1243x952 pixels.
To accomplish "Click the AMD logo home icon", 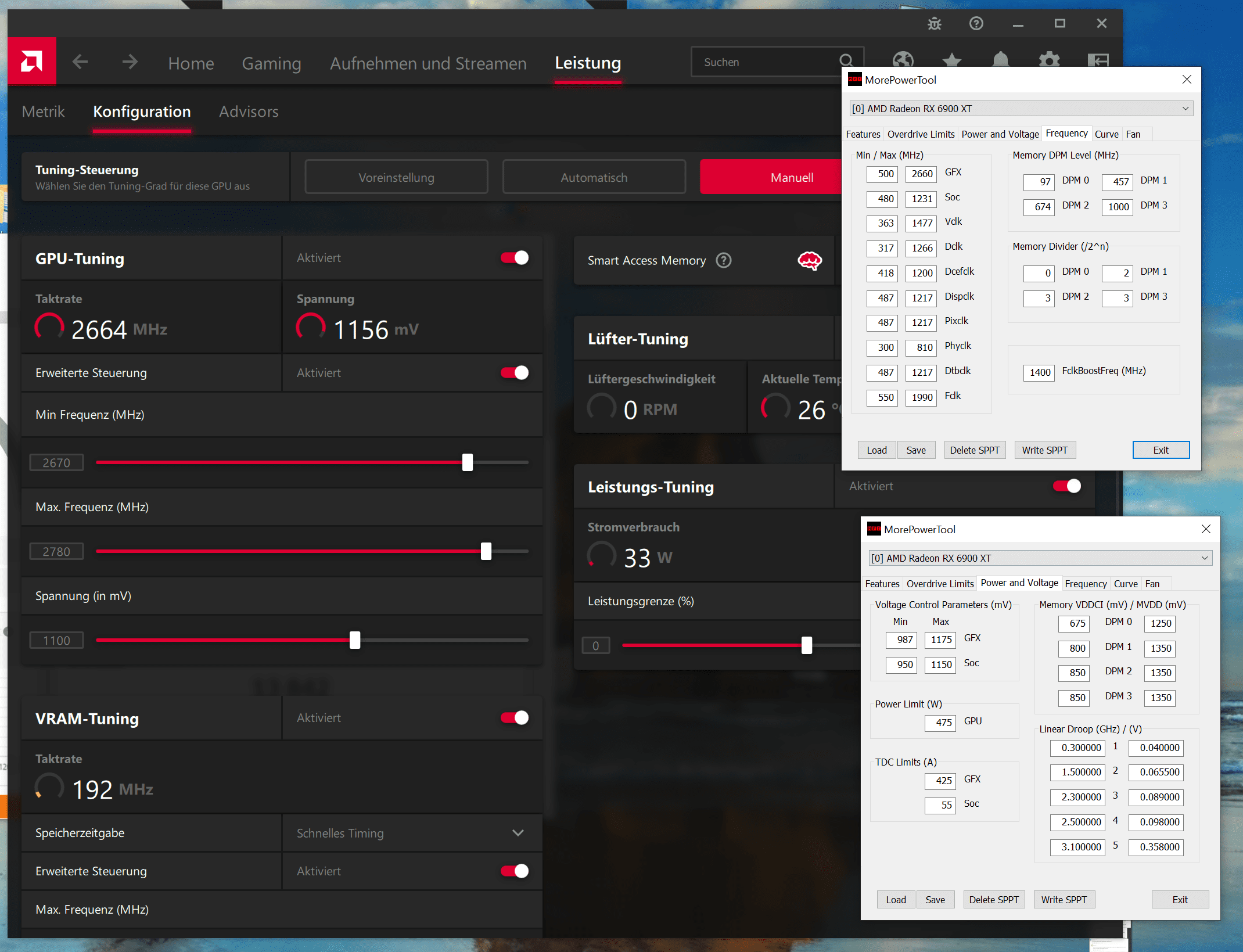I will tap(32, 62).
